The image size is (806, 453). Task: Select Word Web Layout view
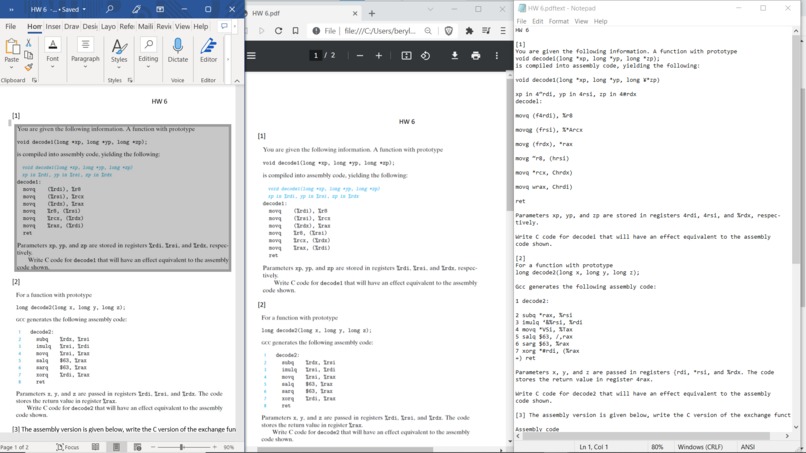[x=137, y=447]
